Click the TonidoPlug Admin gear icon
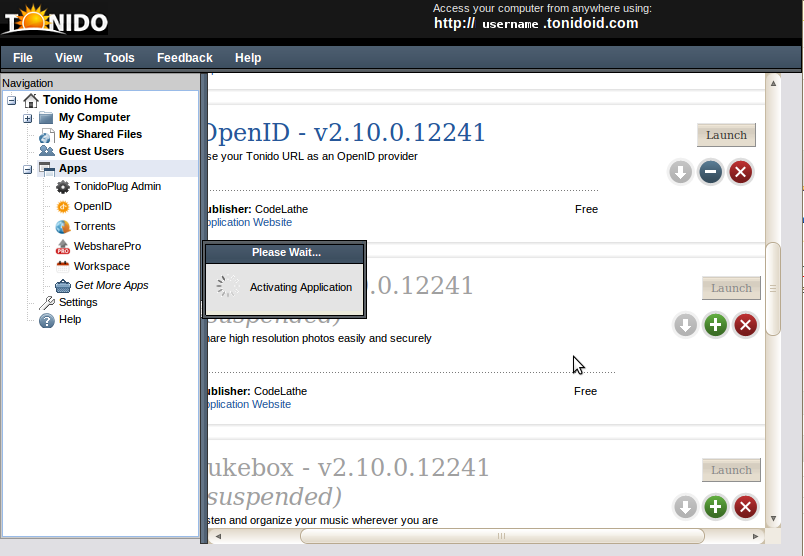Screen dimensions: 804x556 tap(63, 187)
